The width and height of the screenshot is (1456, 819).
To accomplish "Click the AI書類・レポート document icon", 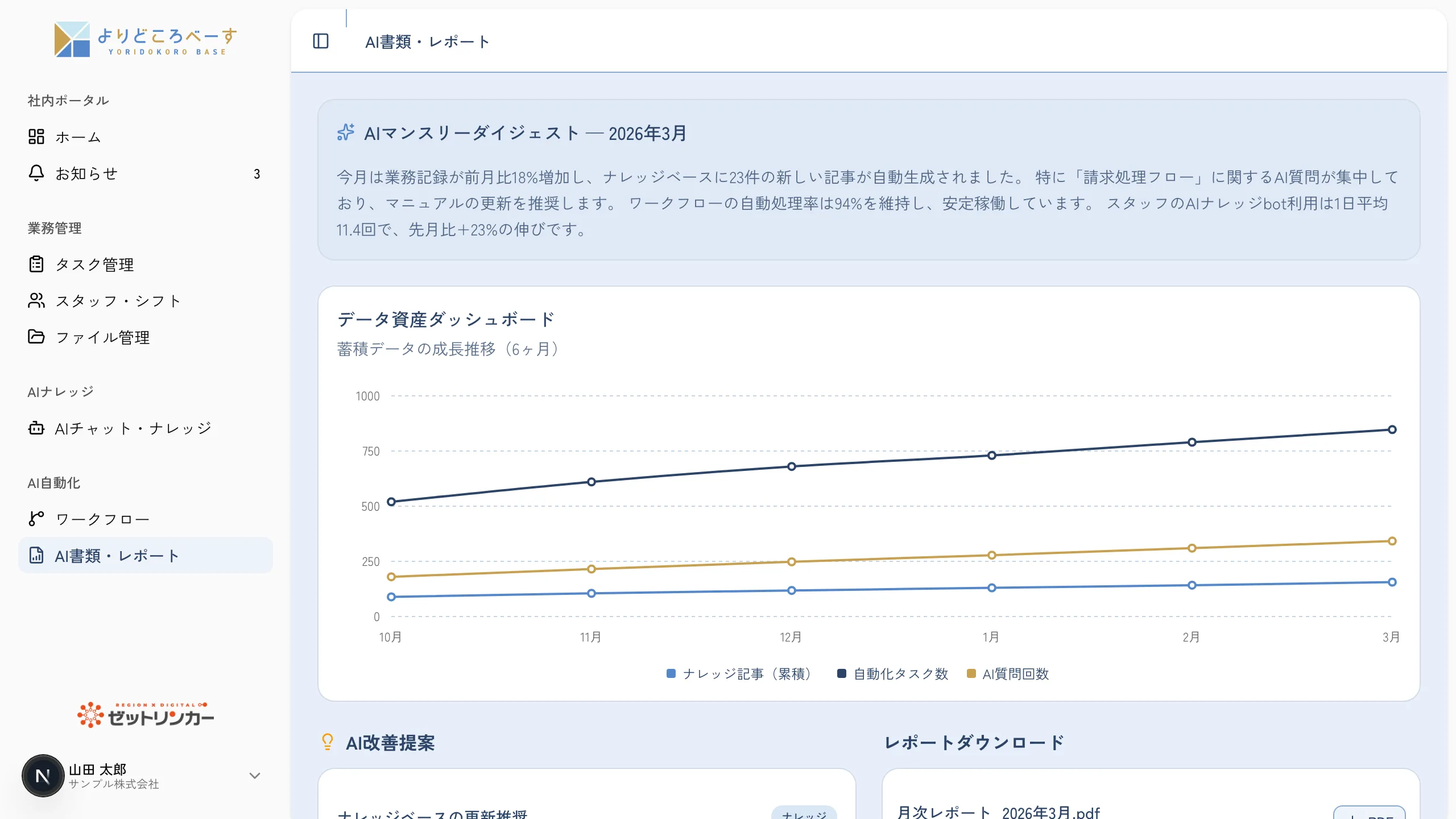I will [36, 555].
